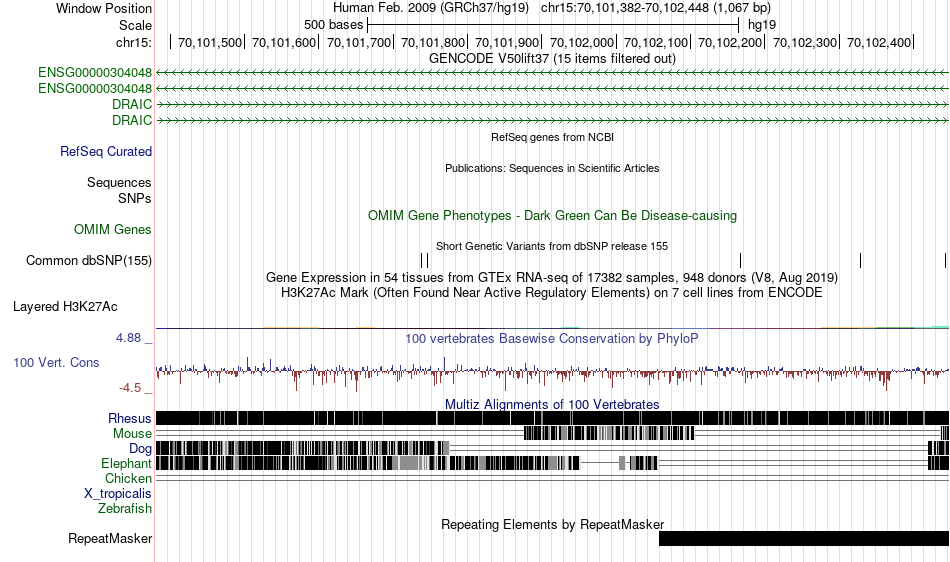950x562 pixels.
Task: Select the Chicken alignment label
Action: pos(128,478)
